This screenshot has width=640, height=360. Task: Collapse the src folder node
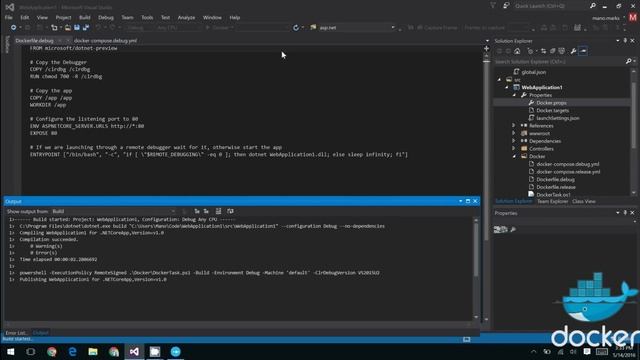tap(499, 80)
